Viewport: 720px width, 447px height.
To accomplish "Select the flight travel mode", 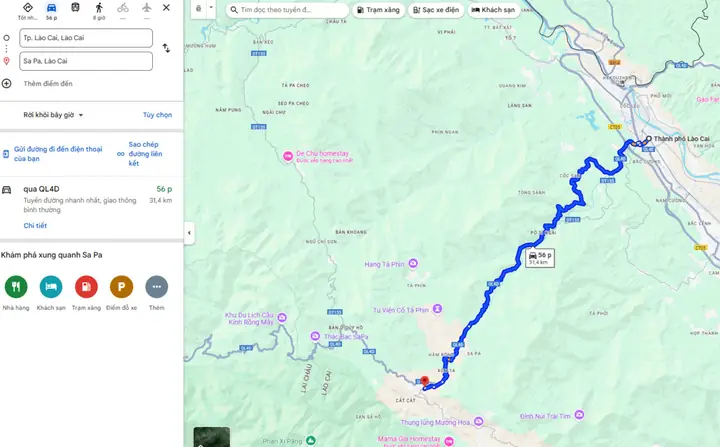I will click(x=146, y=7).
